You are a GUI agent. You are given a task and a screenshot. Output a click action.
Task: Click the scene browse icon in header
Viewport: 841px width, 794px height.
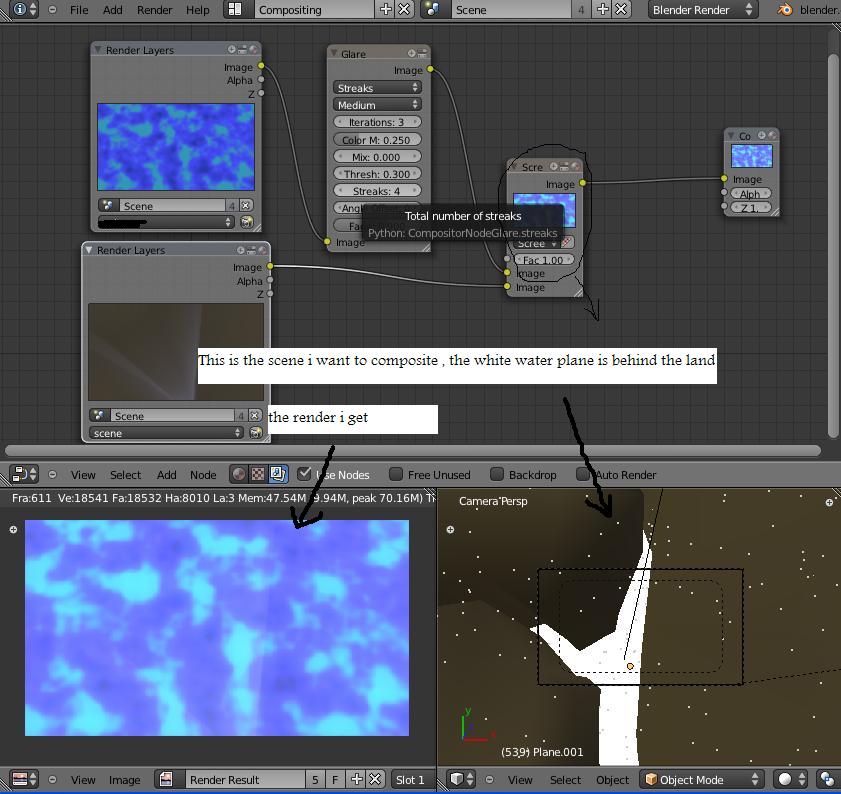pyautogui.click(x=433, y=9)
